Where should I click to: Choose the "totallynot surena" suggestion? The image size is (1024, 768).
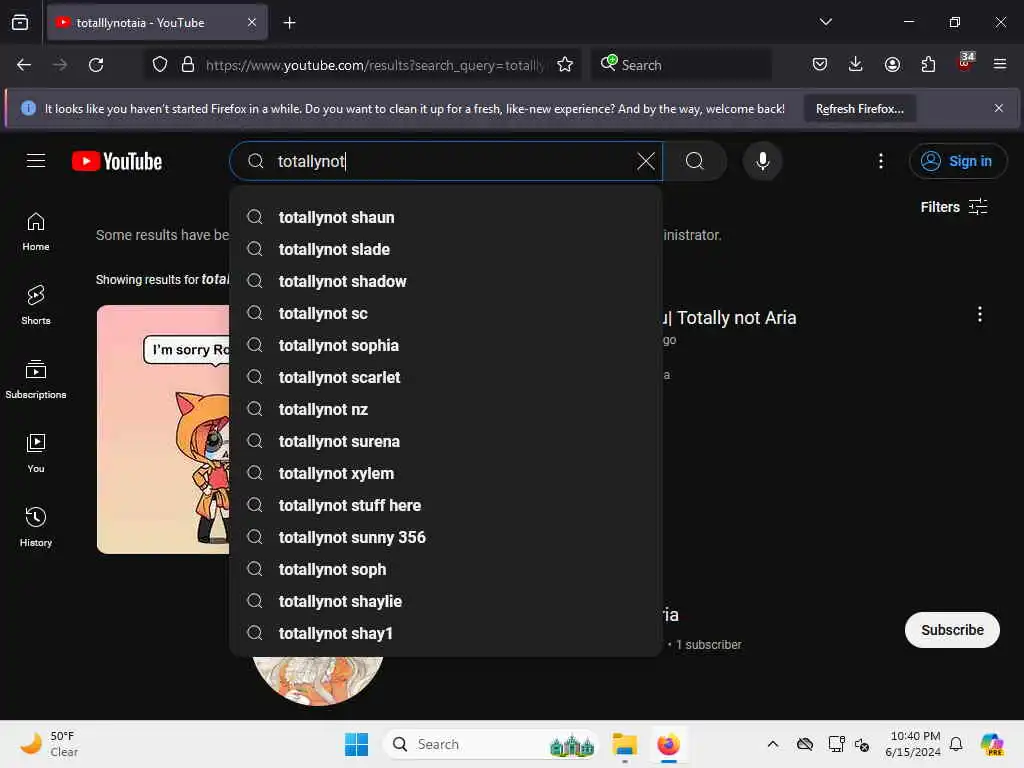click(x=445, y=441)
